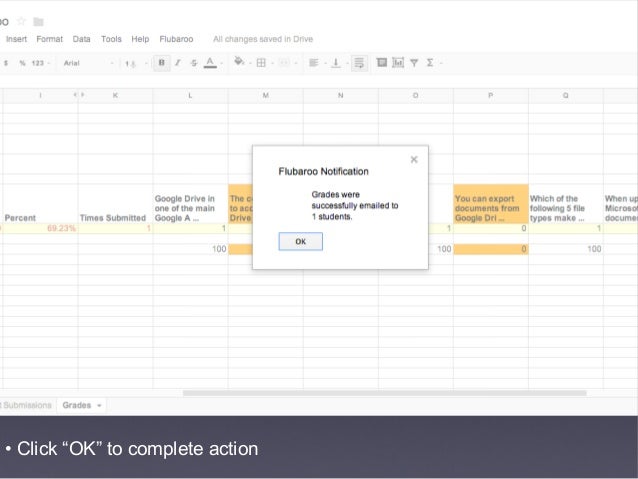The height and width of the screenshot is (479, 638).
Task: Open horizontal align options
Action: pos(313,63)
